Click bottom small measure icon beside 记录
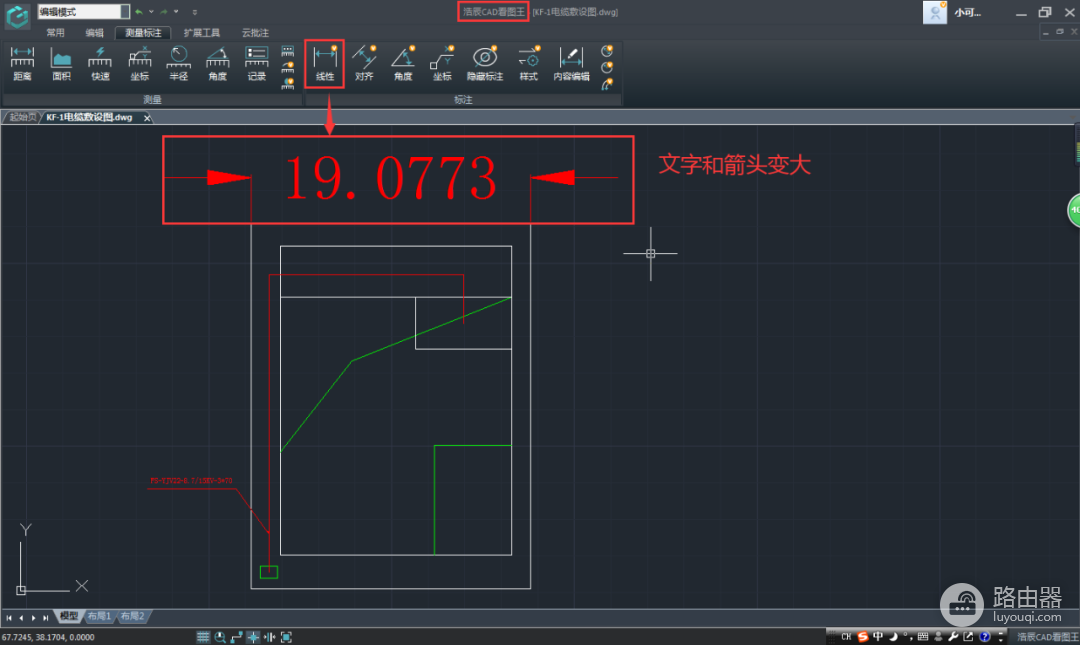 [288, 83]
